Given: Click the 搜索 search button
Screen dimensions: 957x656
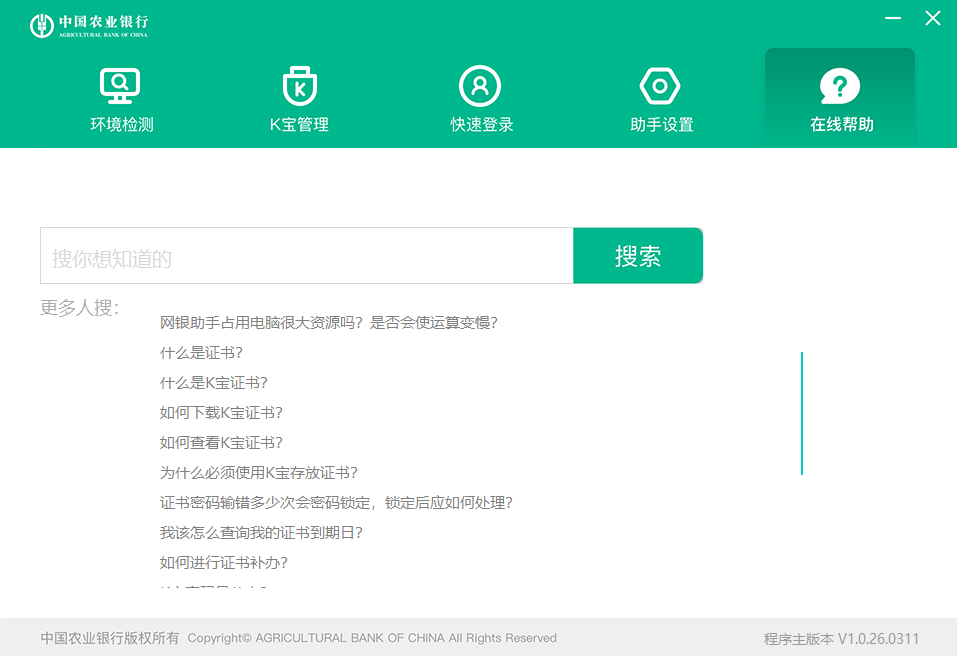Looking at the screenshot, I should click(x=638, y=256).
